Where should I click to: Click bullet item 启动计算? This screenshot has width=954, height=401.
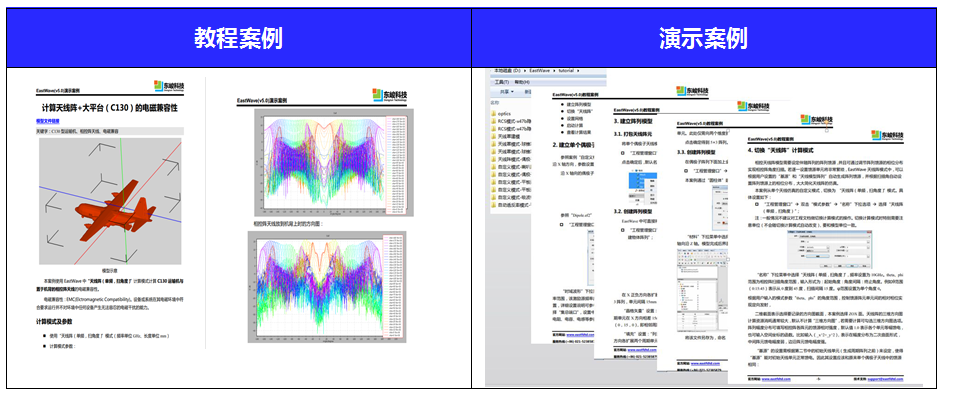573,125
